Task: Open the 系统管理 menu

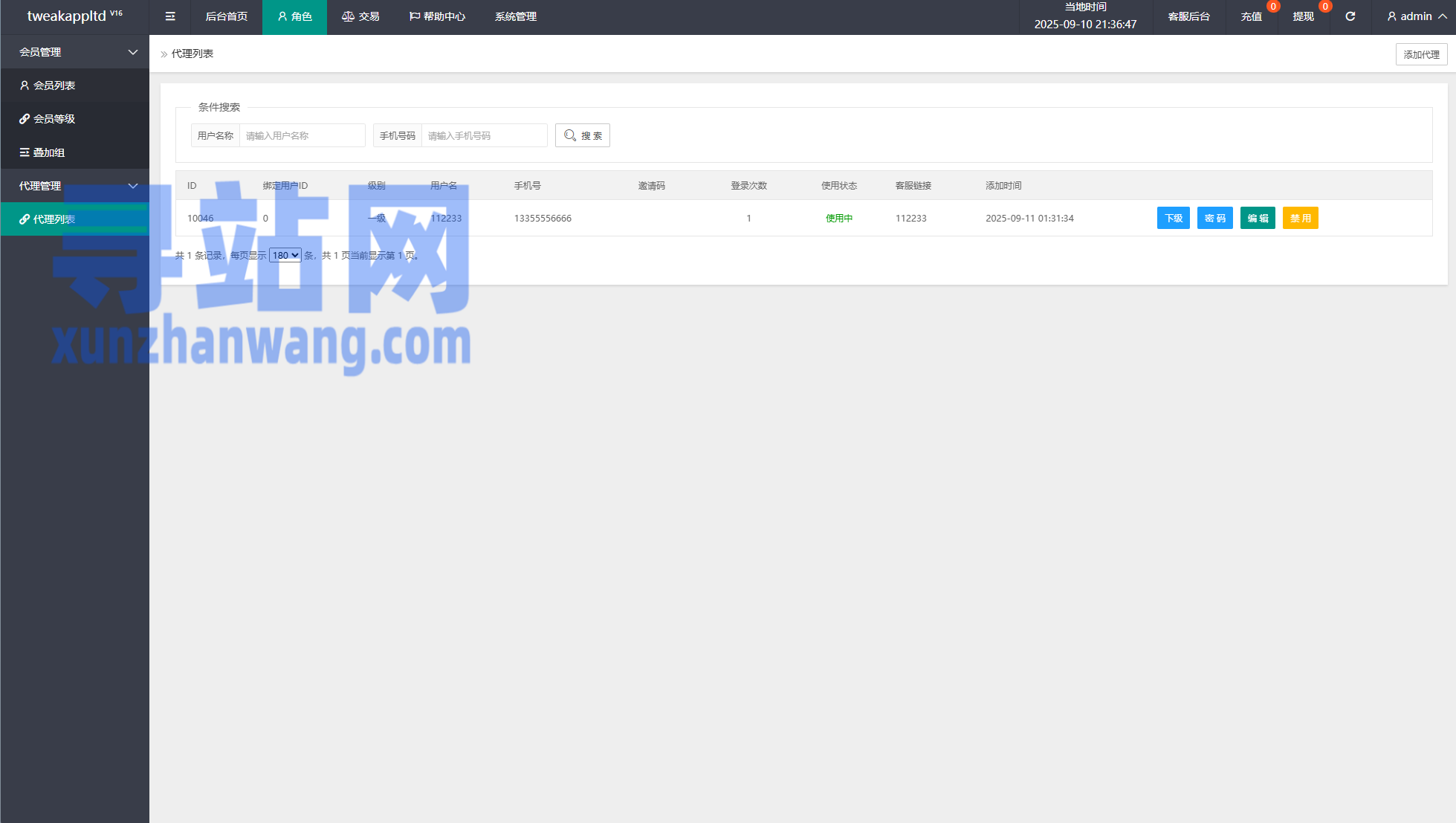Action: pyautogui.click(x=515, y=16)
